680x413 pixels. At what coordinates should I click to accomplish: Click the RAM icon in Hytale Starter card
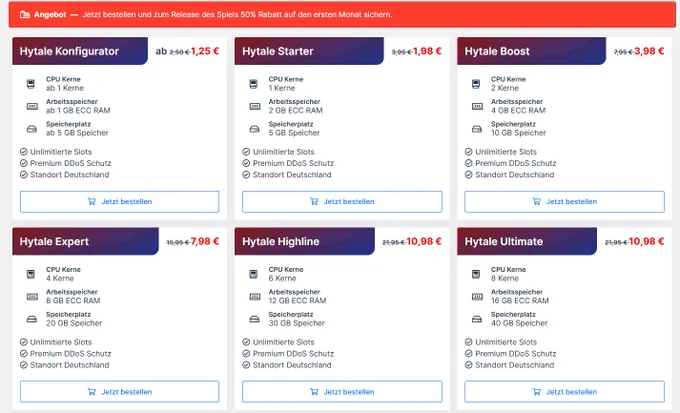(x=255, y=106)
